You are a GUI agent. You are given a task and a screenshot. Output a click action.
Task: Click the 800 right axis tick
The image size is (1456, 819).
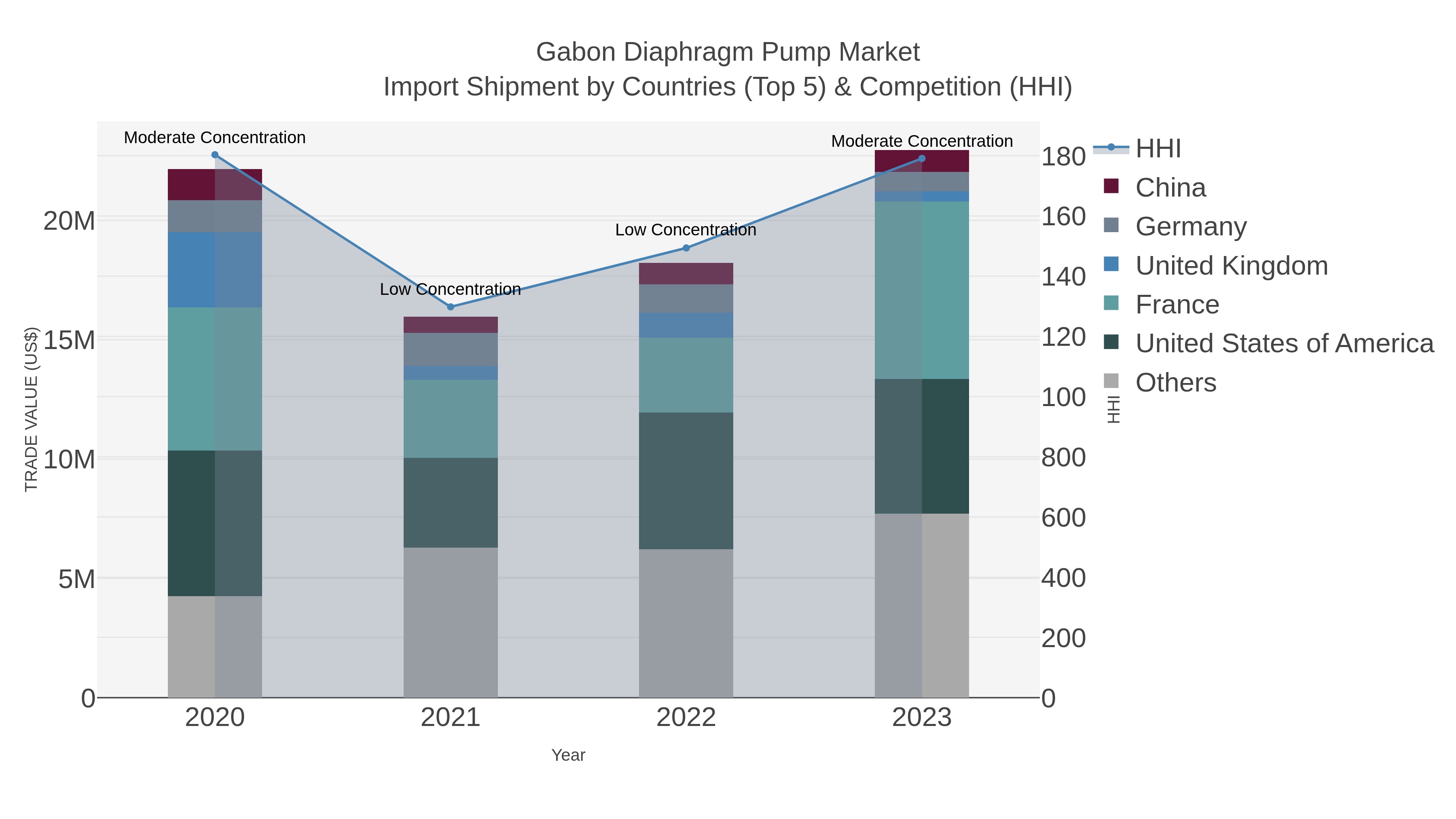pyautogui.click(x=1063, y=457)
